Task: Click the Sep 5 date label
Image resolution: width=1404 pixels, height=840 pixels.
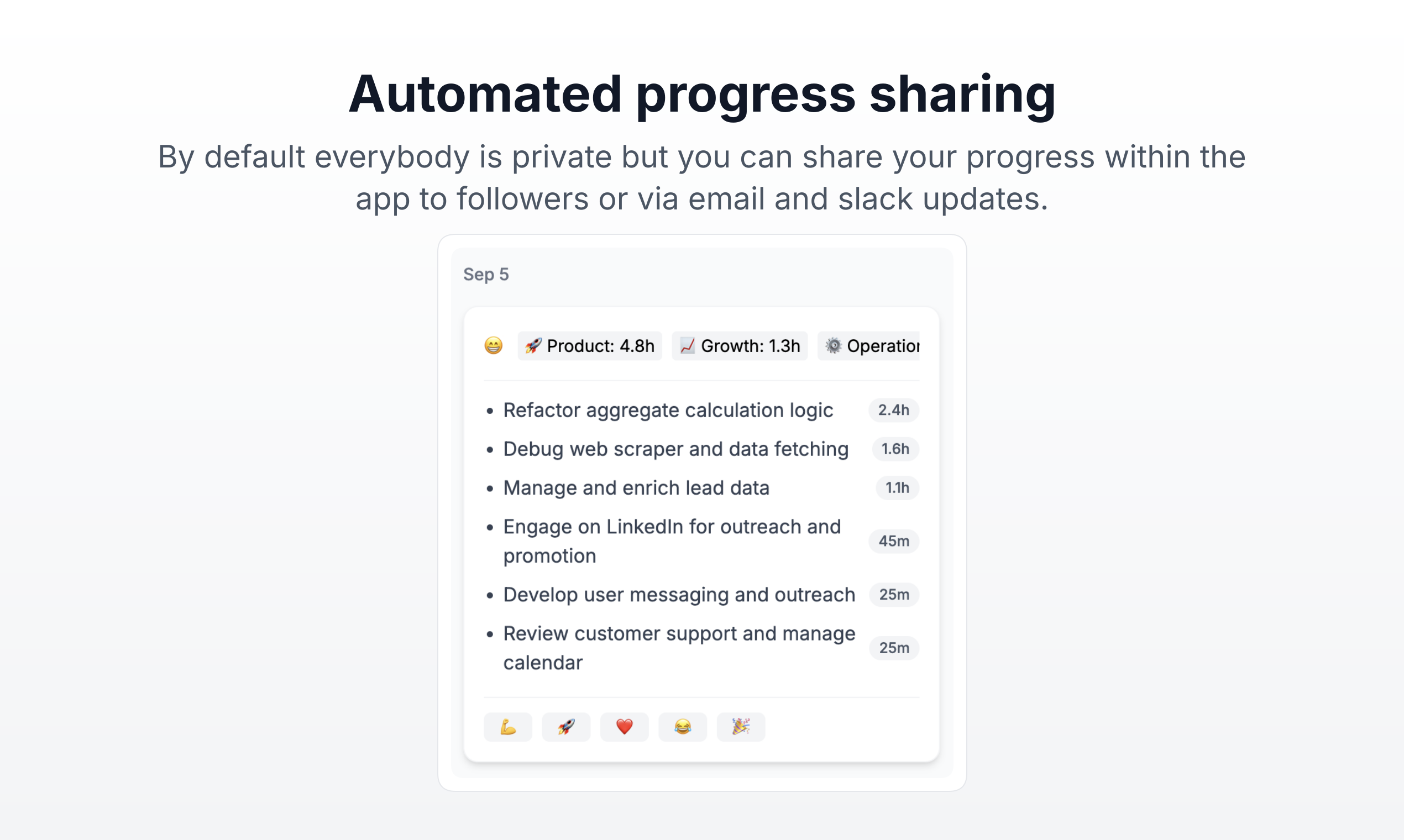Action: pos(486,275)
